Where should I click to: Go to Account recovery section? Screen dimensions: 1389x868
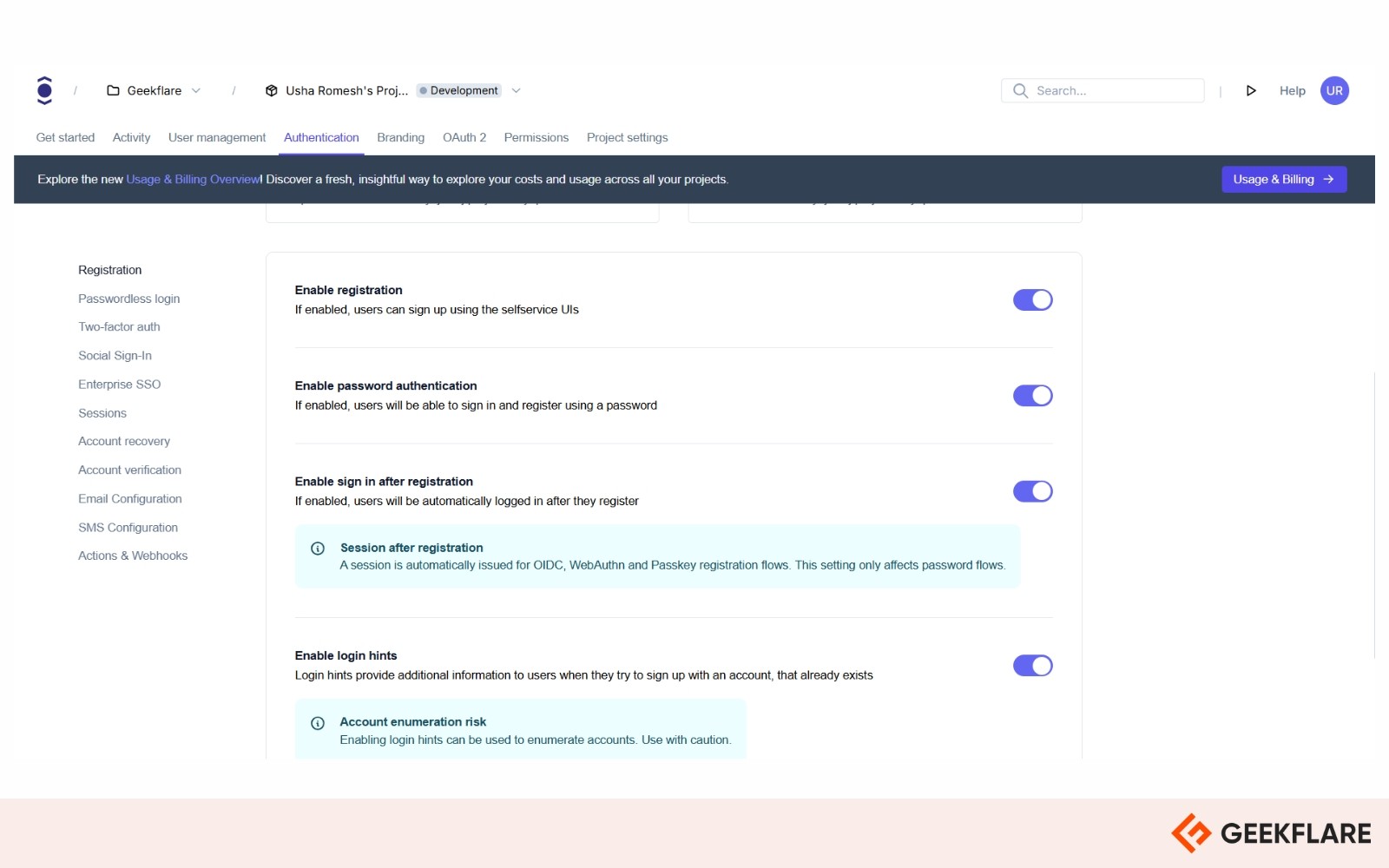[x=124, y=441]
